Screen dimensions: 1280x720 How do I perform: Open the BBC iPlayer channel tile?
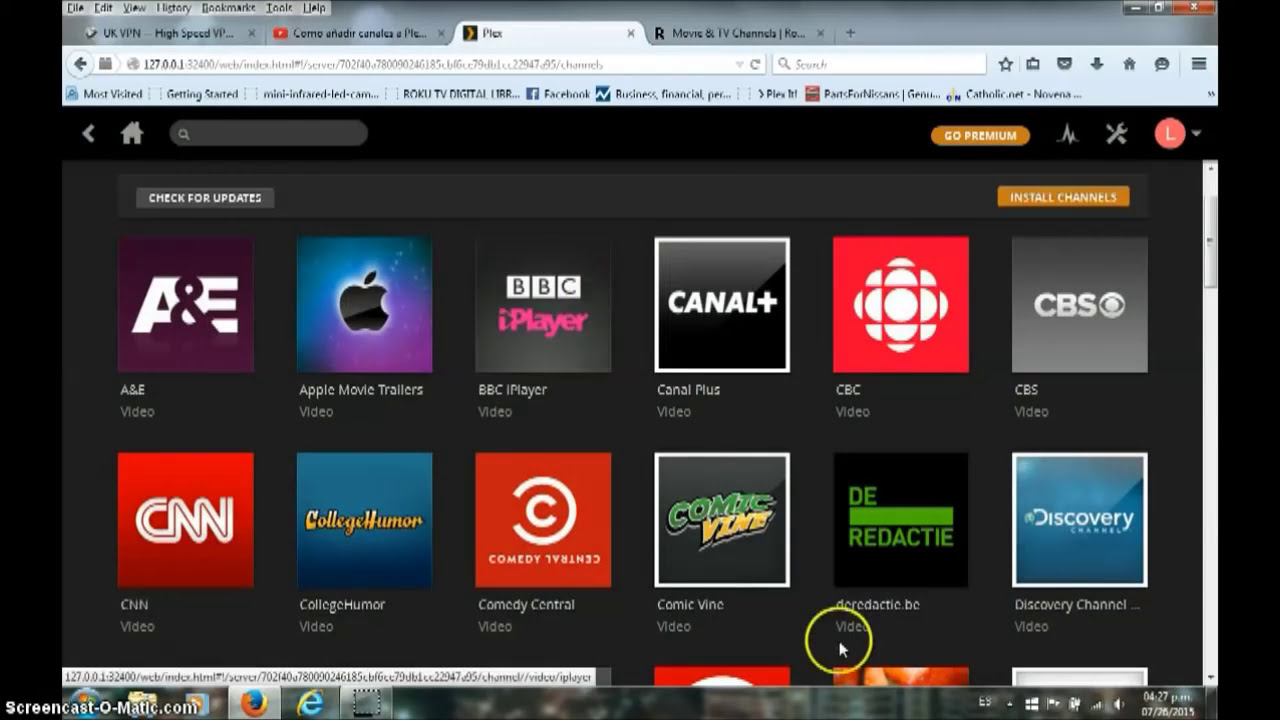[x=543, y=304]
